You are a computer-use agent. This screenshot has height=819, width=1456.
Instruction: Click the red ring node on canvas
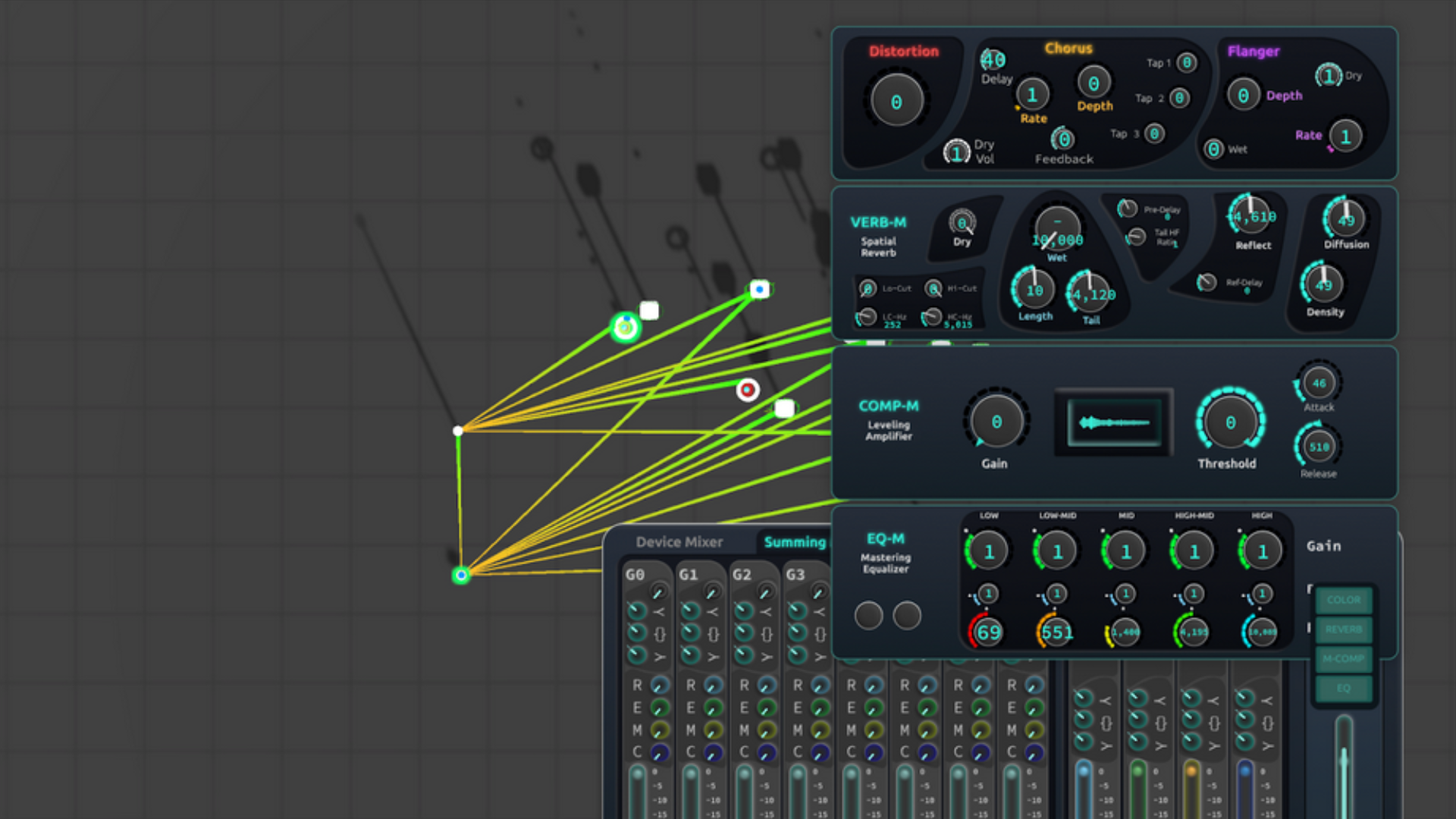click(x=747, y=390)
